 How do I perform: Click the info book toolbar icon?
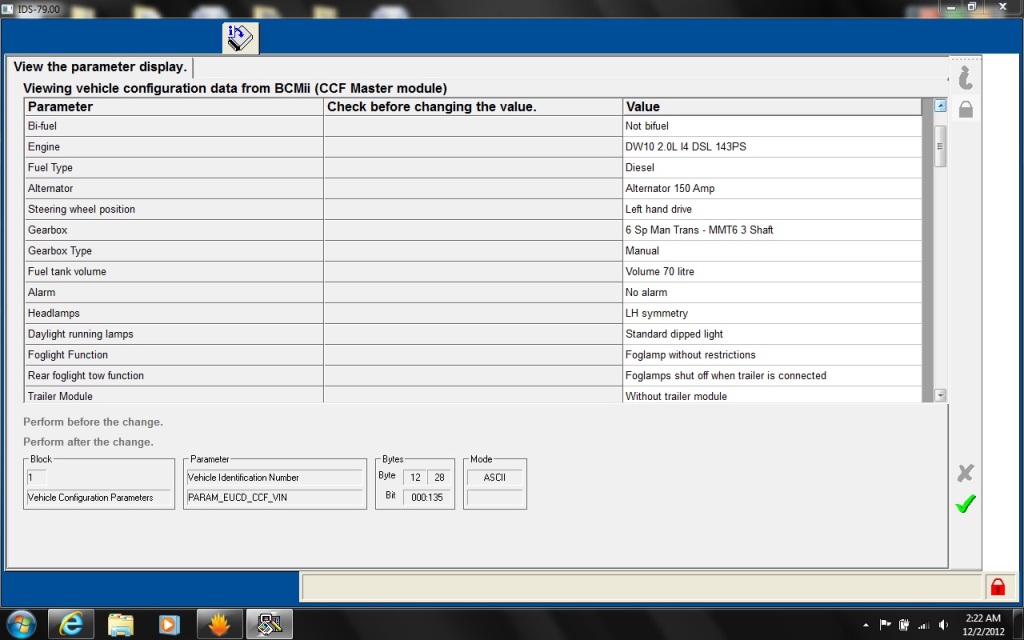241,37
